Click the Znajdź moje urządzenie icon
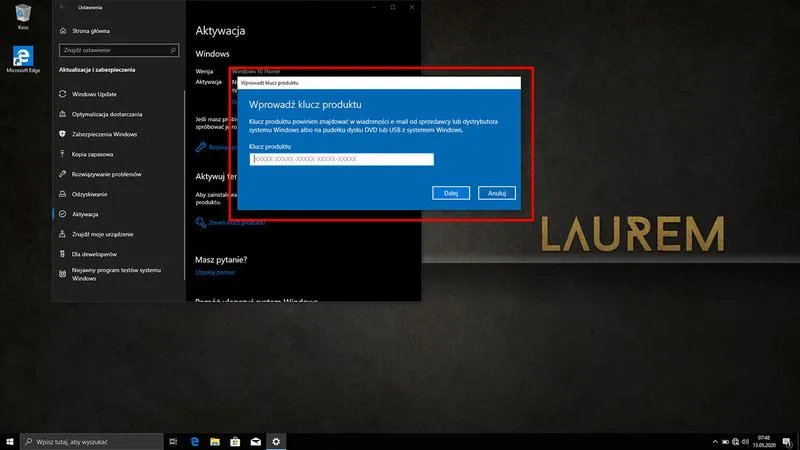800x450 pixels. click(x=62, y=234)
